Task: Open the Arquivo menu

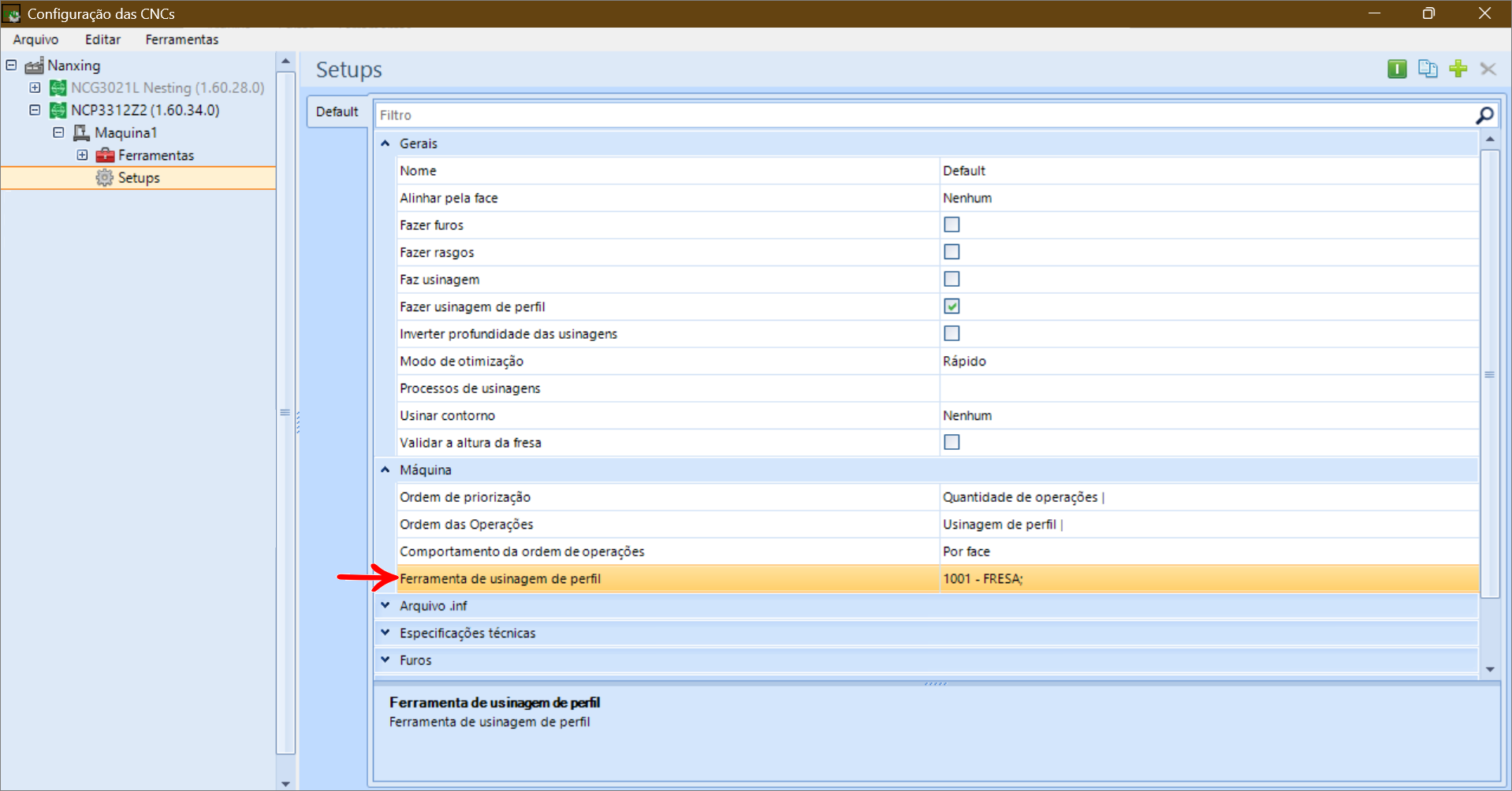Action: 35,39
